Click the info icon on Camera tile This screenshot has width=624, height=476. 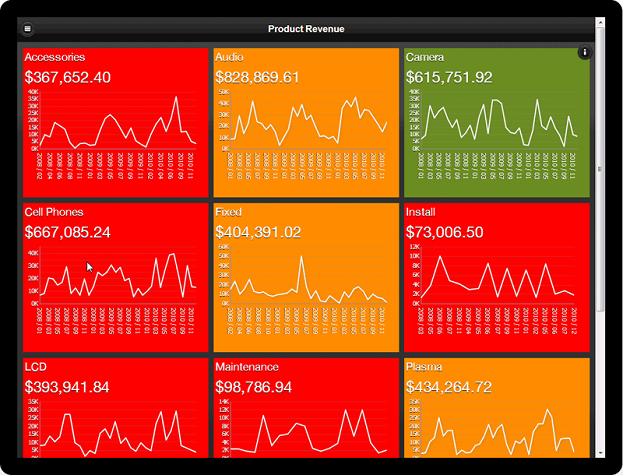[585, 52]
